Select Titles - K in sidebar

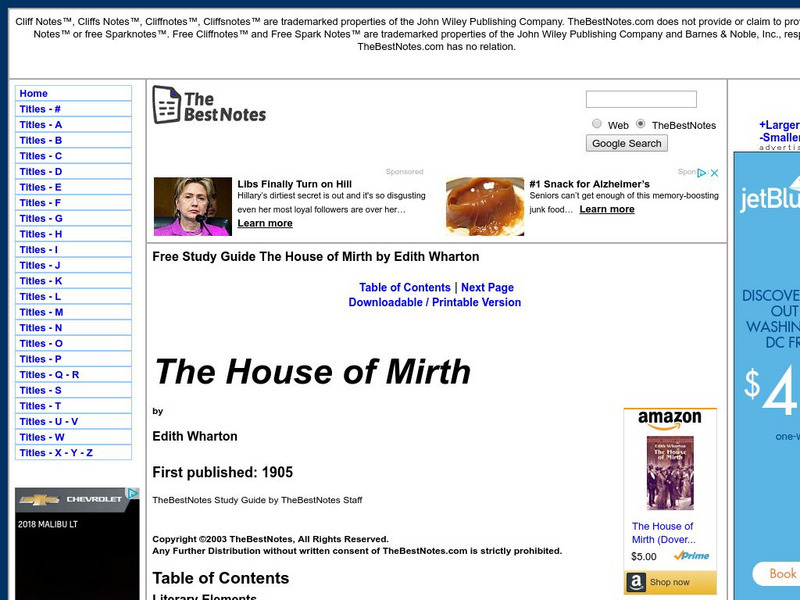(73, 281)
